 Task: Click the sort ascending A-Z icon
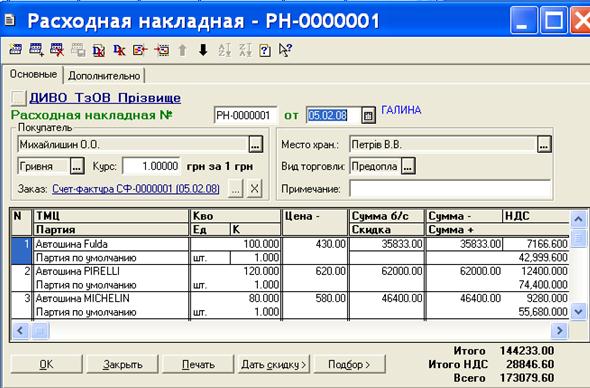pyautogui.click(x=225, y=50)
